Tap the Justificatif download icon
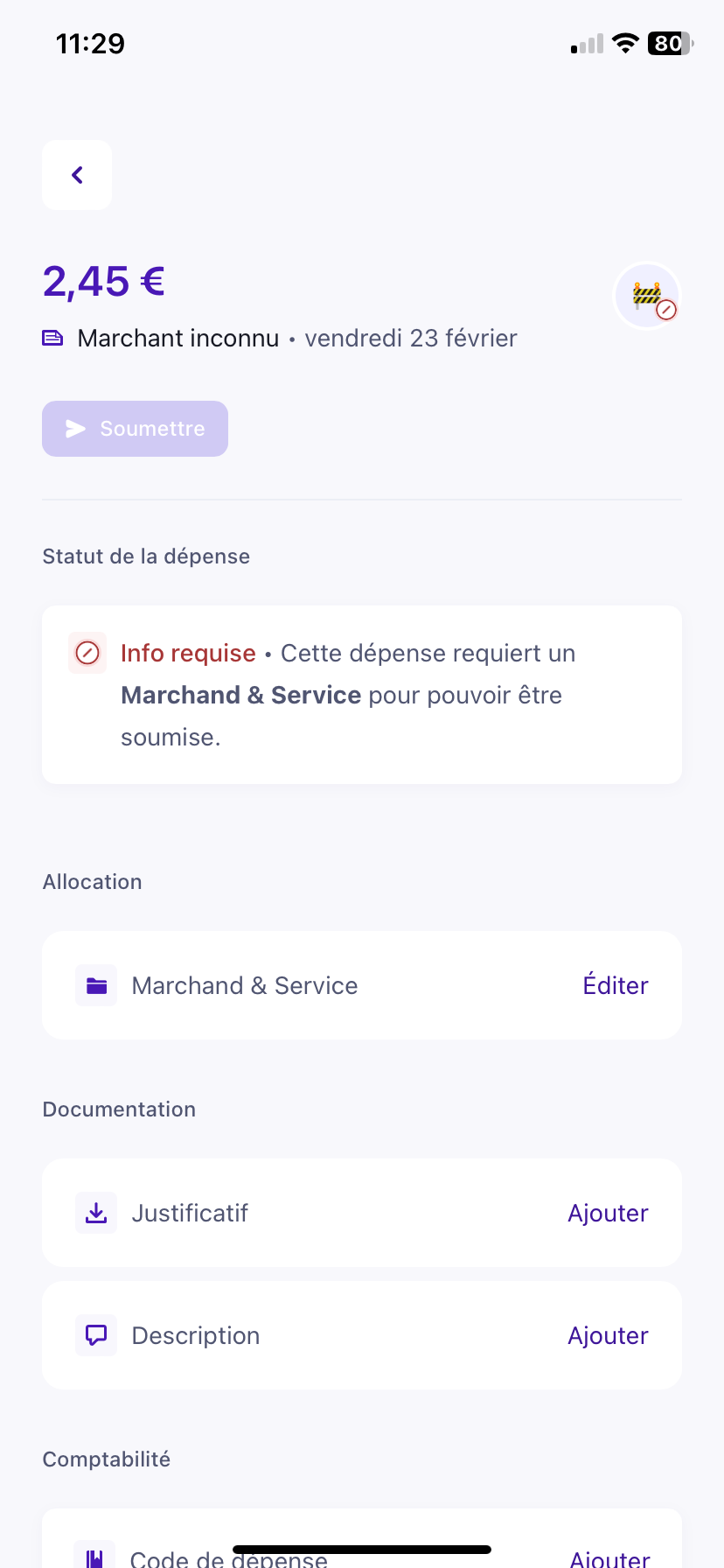This screenshot has height=1568, width=724. click(x=96, y=1213)
